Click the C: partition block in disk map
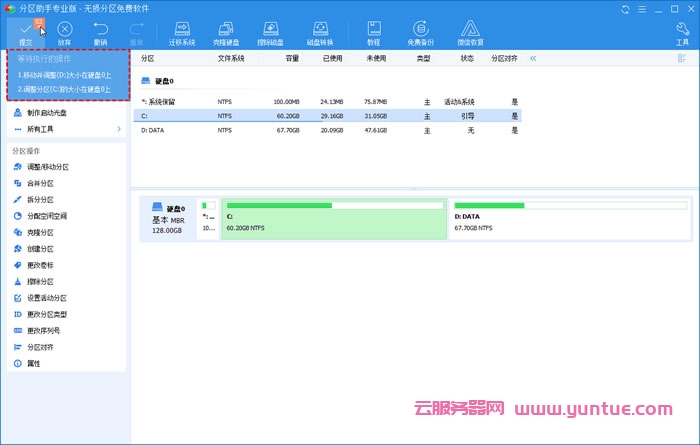700x445 pixels. 333,215
